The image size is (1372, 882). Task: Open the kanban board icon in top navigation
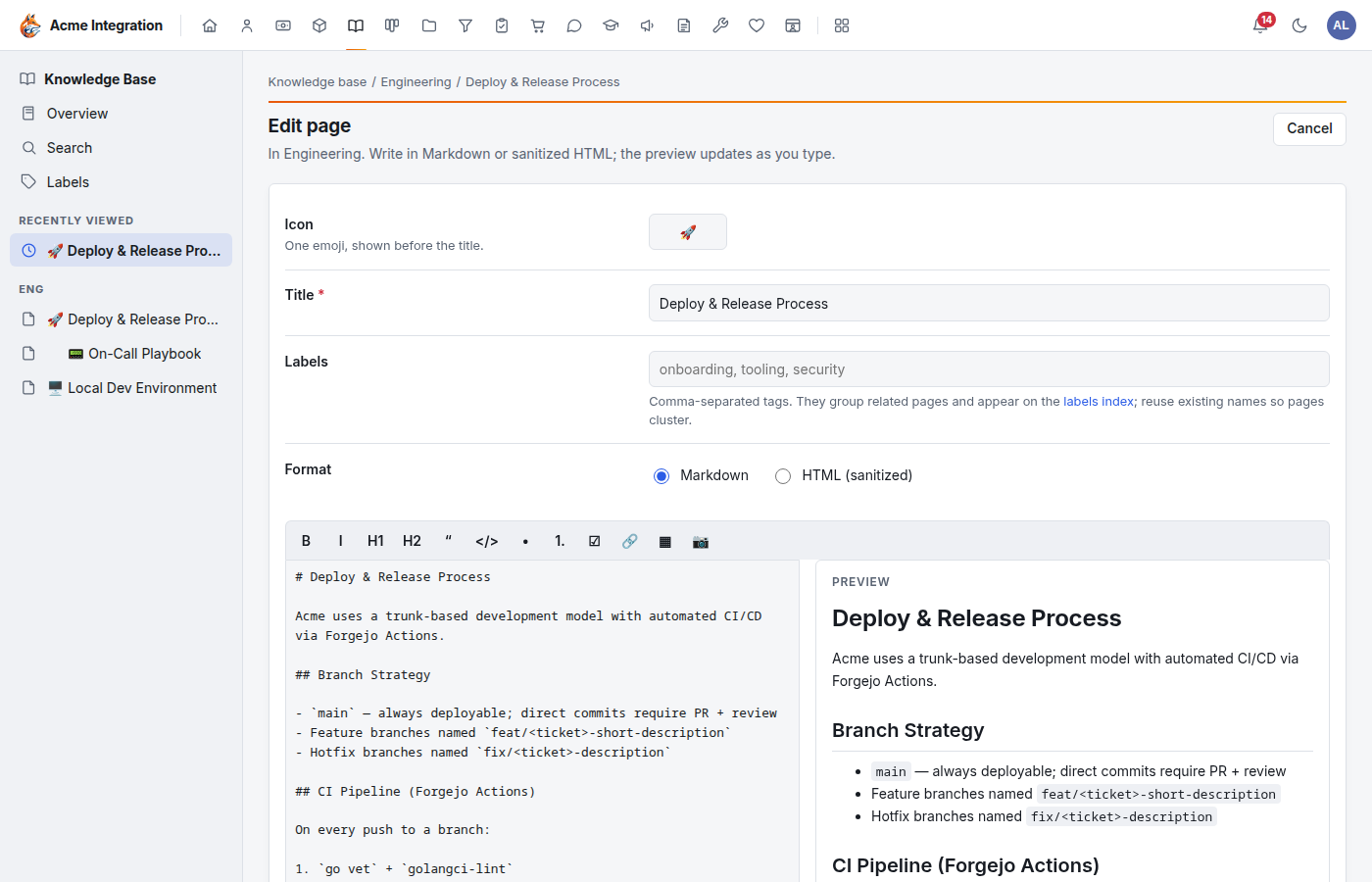tap(392, 25)
